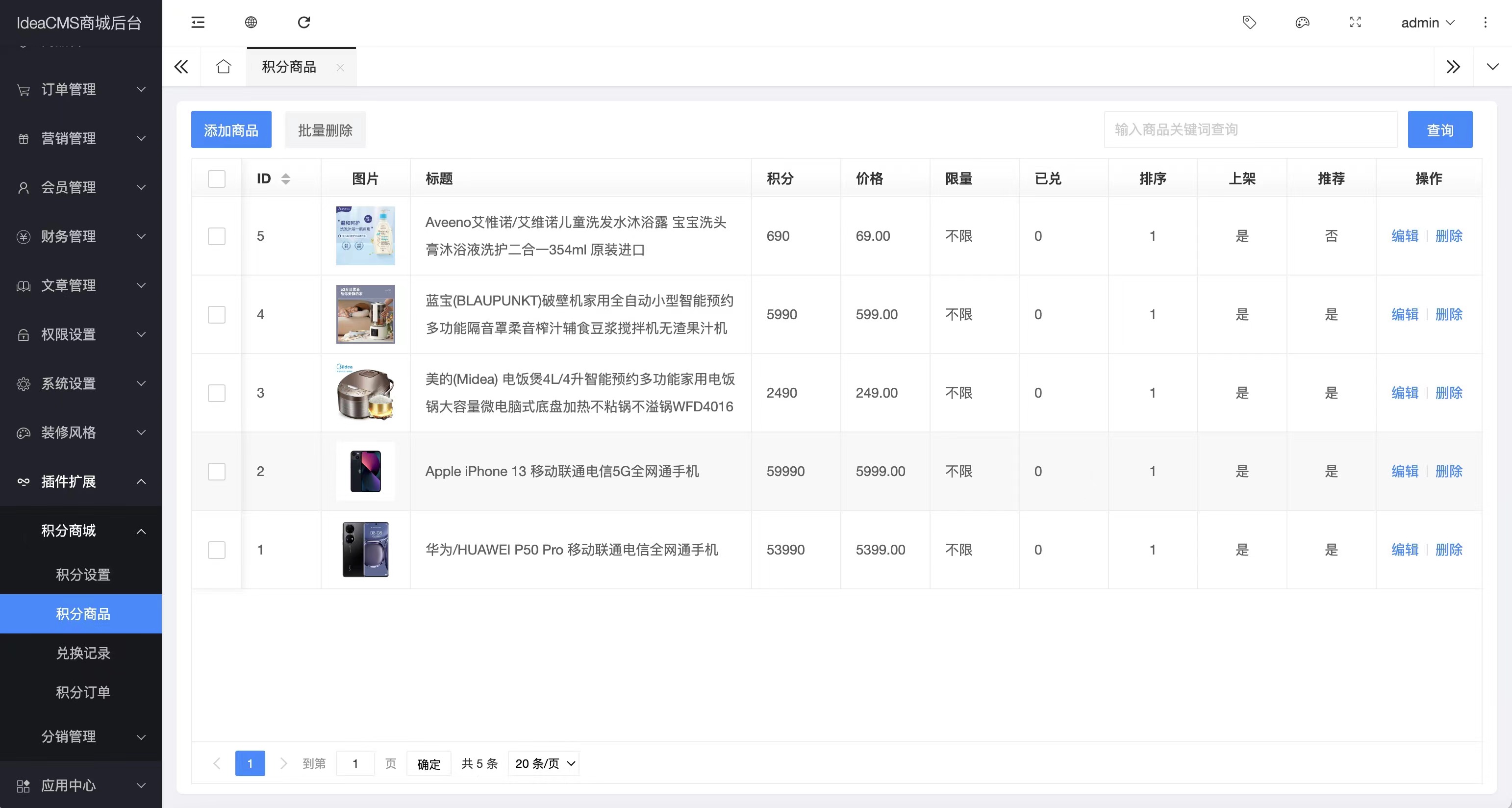Expand the 营销管理 menu chevron
The height and width of the screenshot is (808, 1512).
point(141,138)
